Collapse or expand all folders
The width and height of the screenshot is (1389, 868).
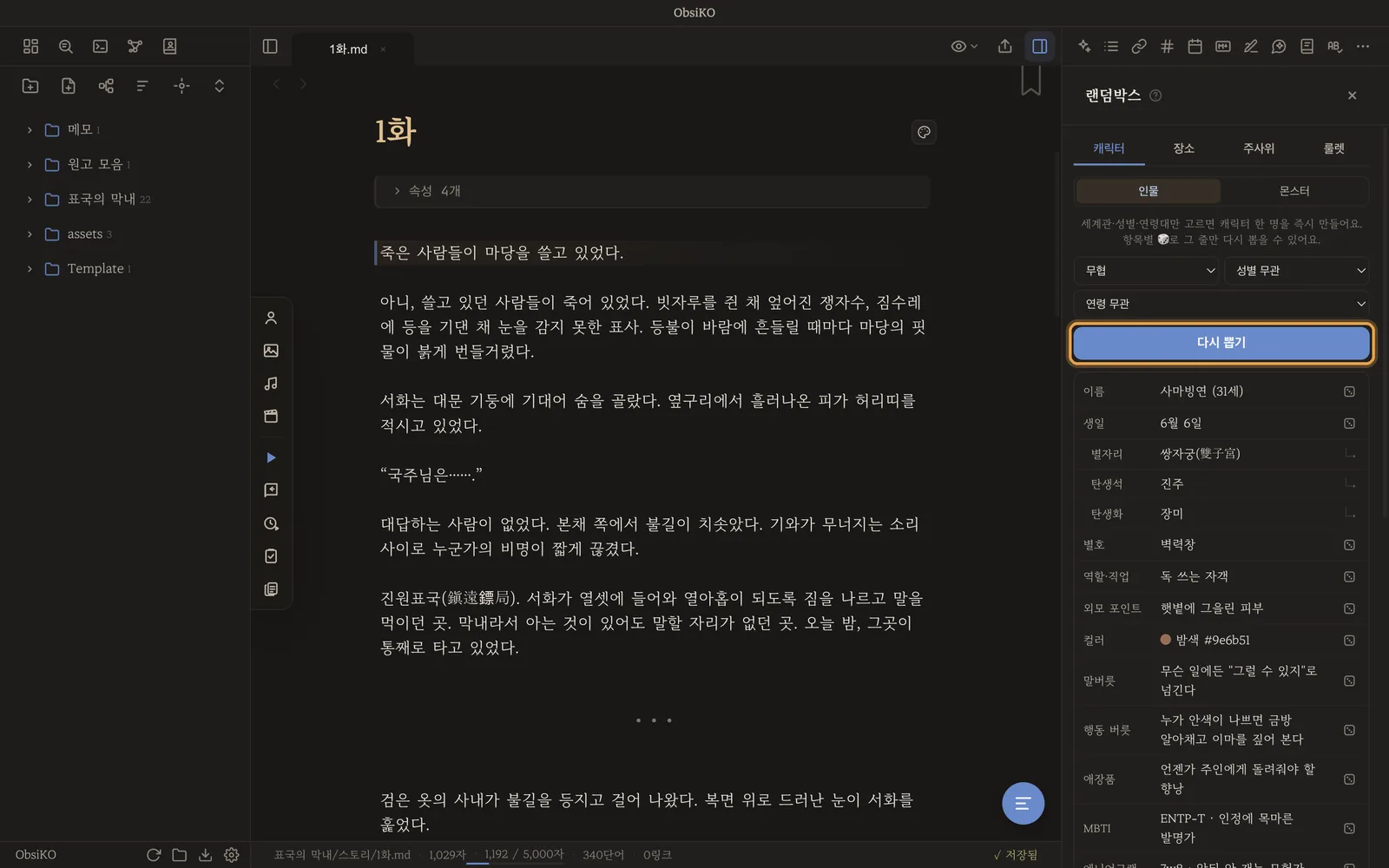219,86
